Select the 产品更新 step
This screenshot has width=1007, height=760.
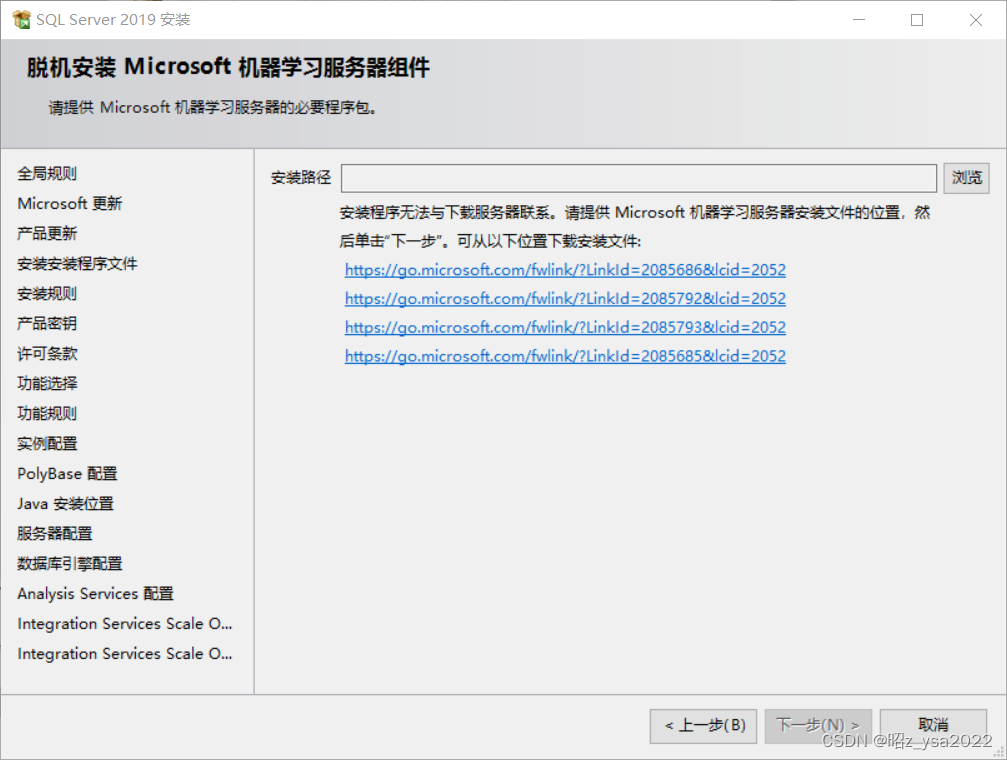pos(47,234)
